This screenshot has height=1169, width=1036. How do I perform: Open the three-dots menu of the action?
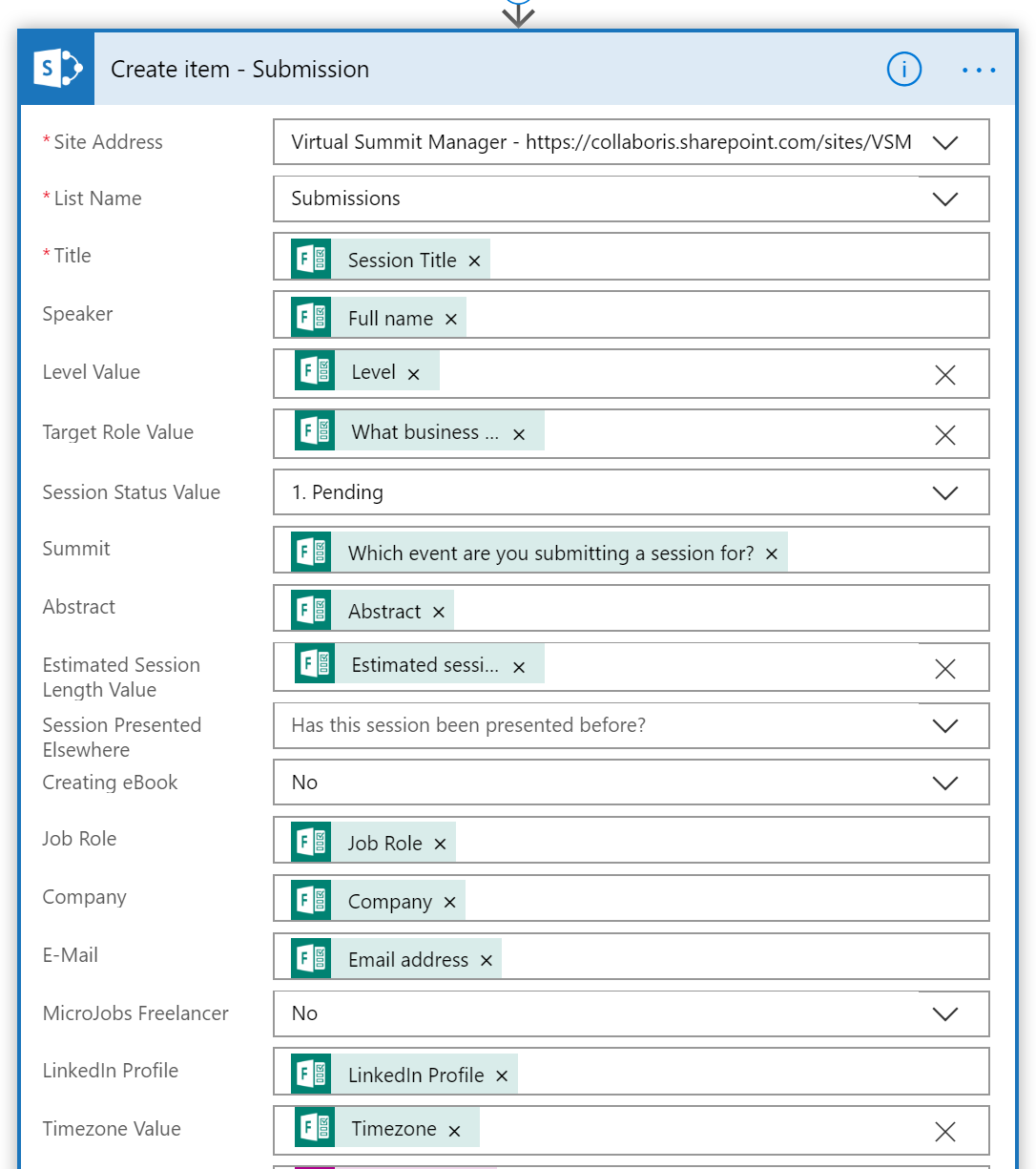979,70
